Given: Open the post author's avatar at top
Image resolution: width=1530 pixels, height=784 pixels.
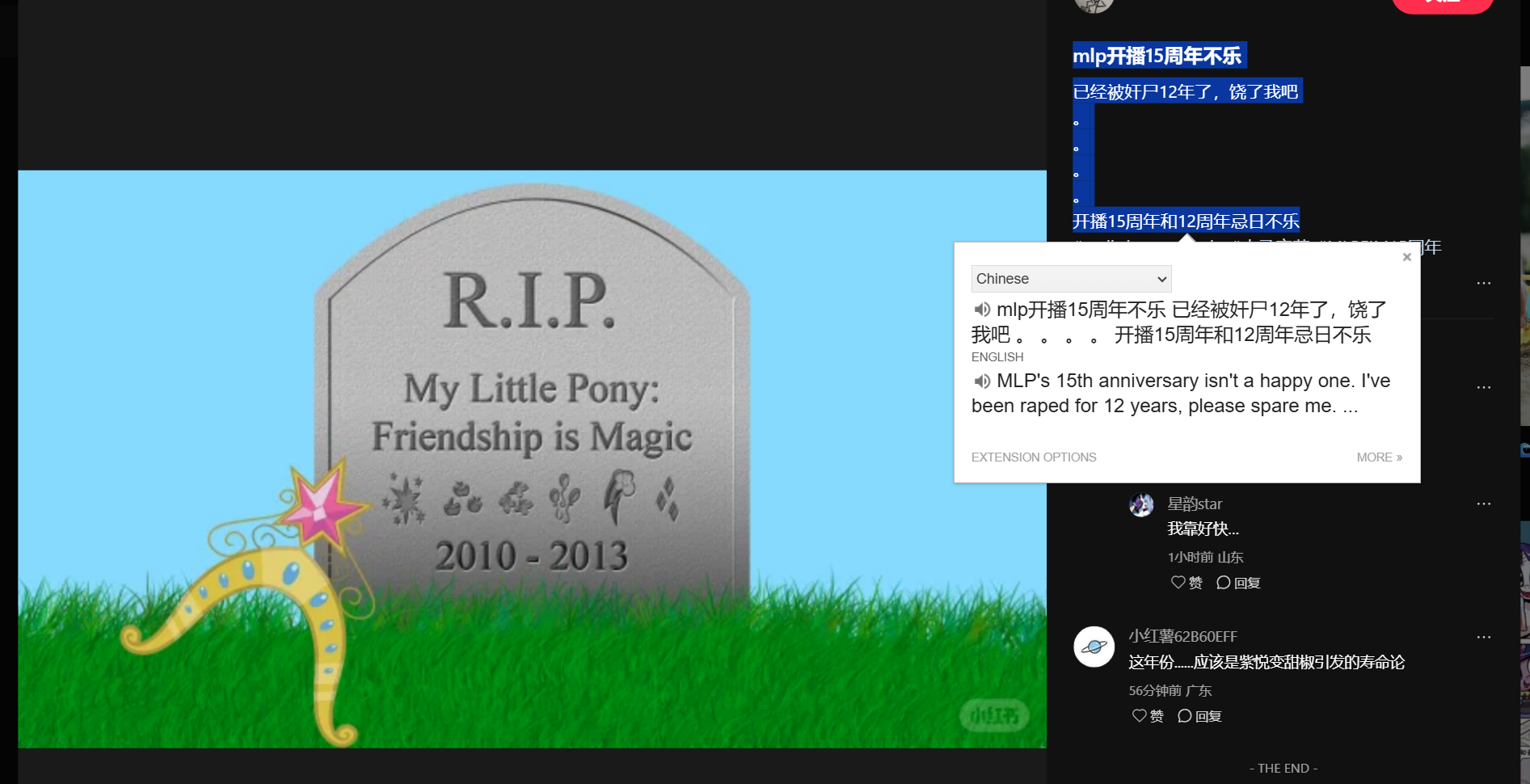Looking at the screenshot, I should (1094, 4).
